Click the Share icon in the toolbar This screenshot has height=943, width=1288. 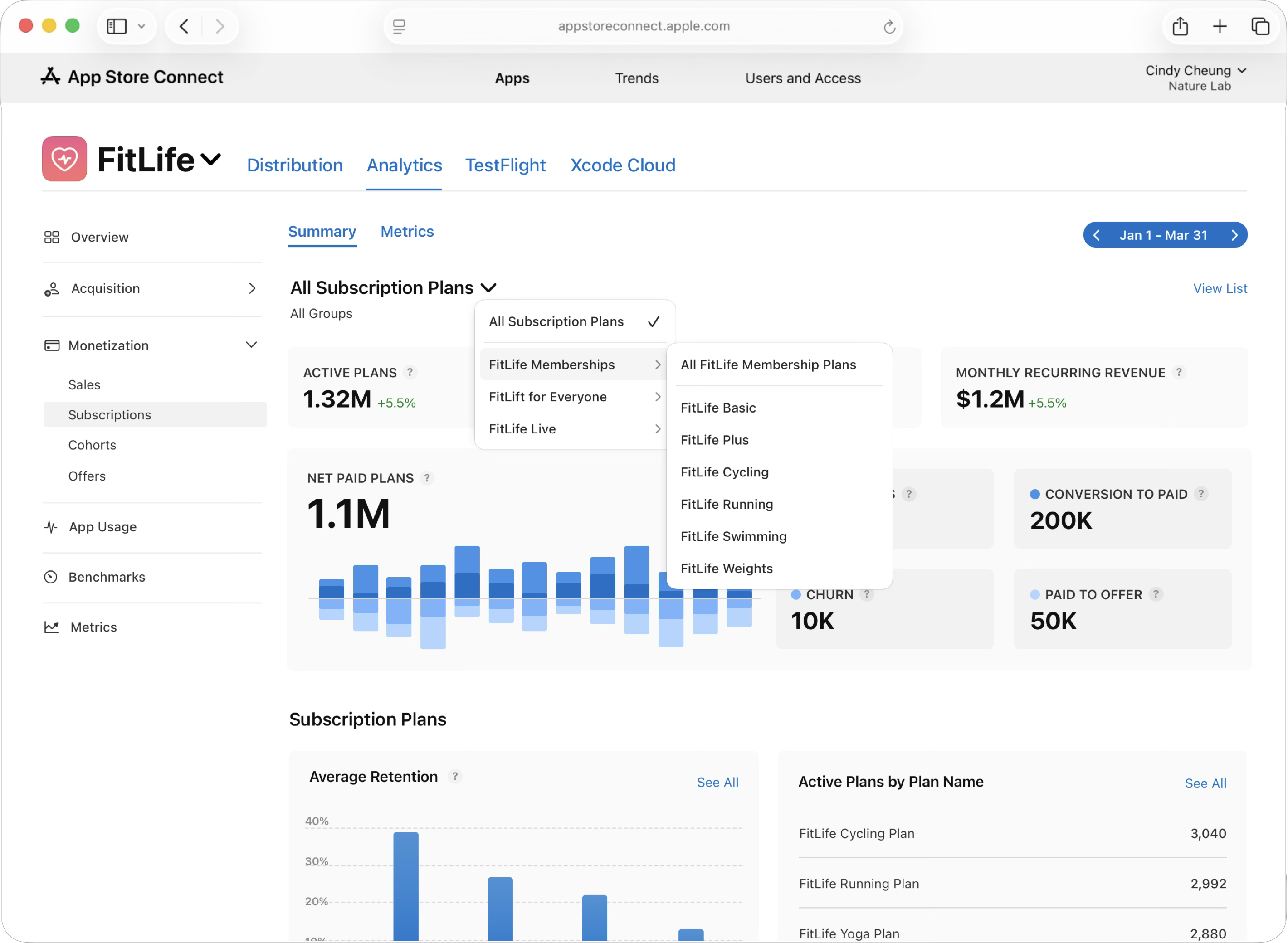coord(1180,26)
